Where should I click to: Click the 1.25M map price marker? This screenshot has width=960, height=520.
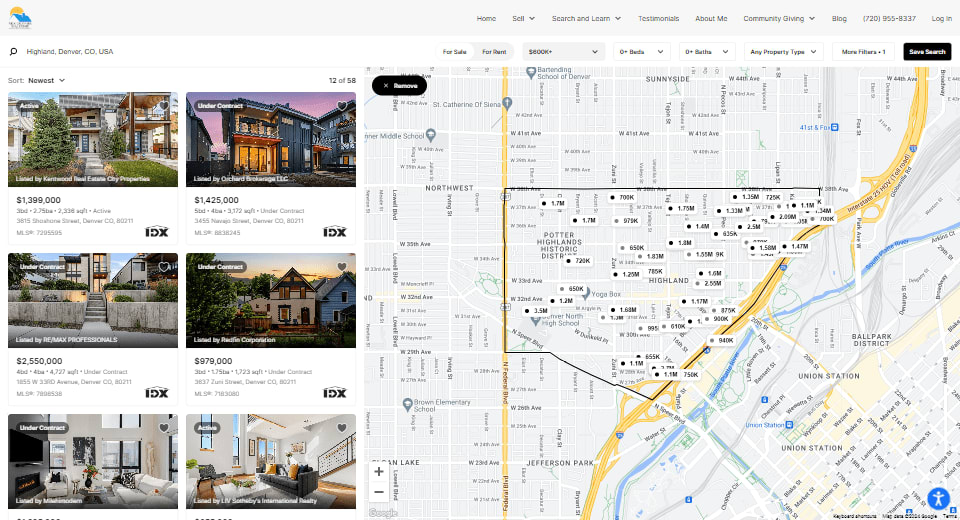[x=626, y=274]
